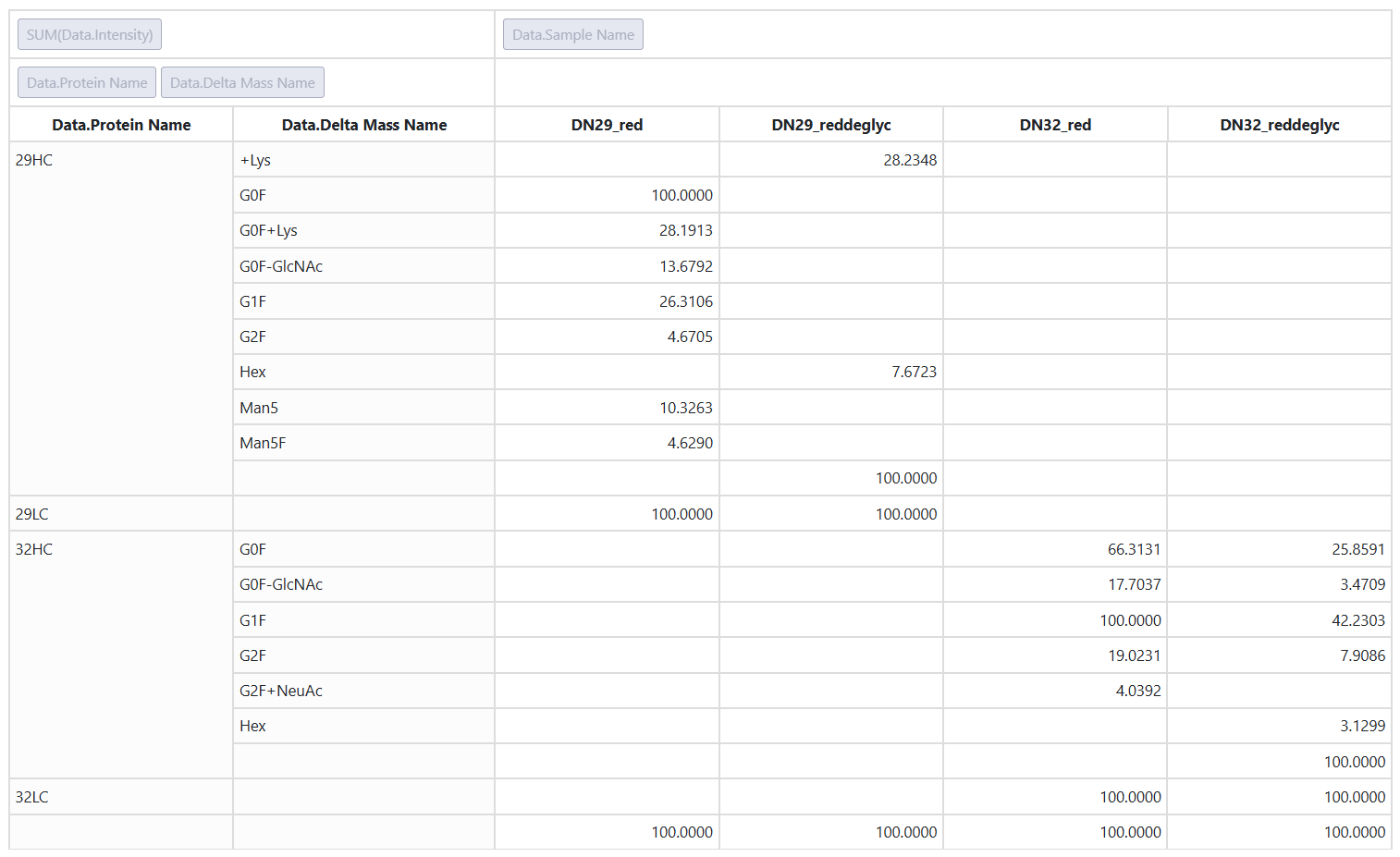The width and height of the screenshot is (1400, 857).
Task: Click the Data.Protein Name field chip
Action: pos(87,82)
